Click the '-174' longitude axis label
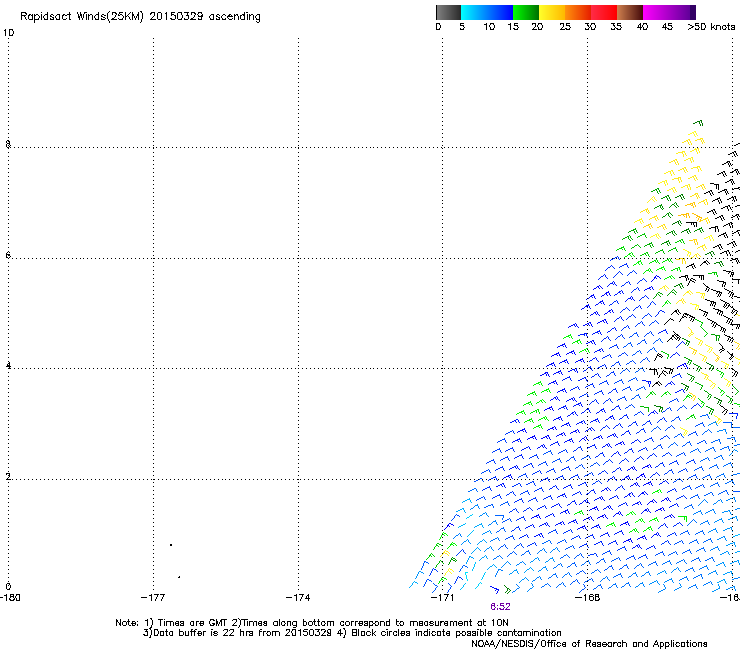The image size is (740, 650). click(298, 598)
